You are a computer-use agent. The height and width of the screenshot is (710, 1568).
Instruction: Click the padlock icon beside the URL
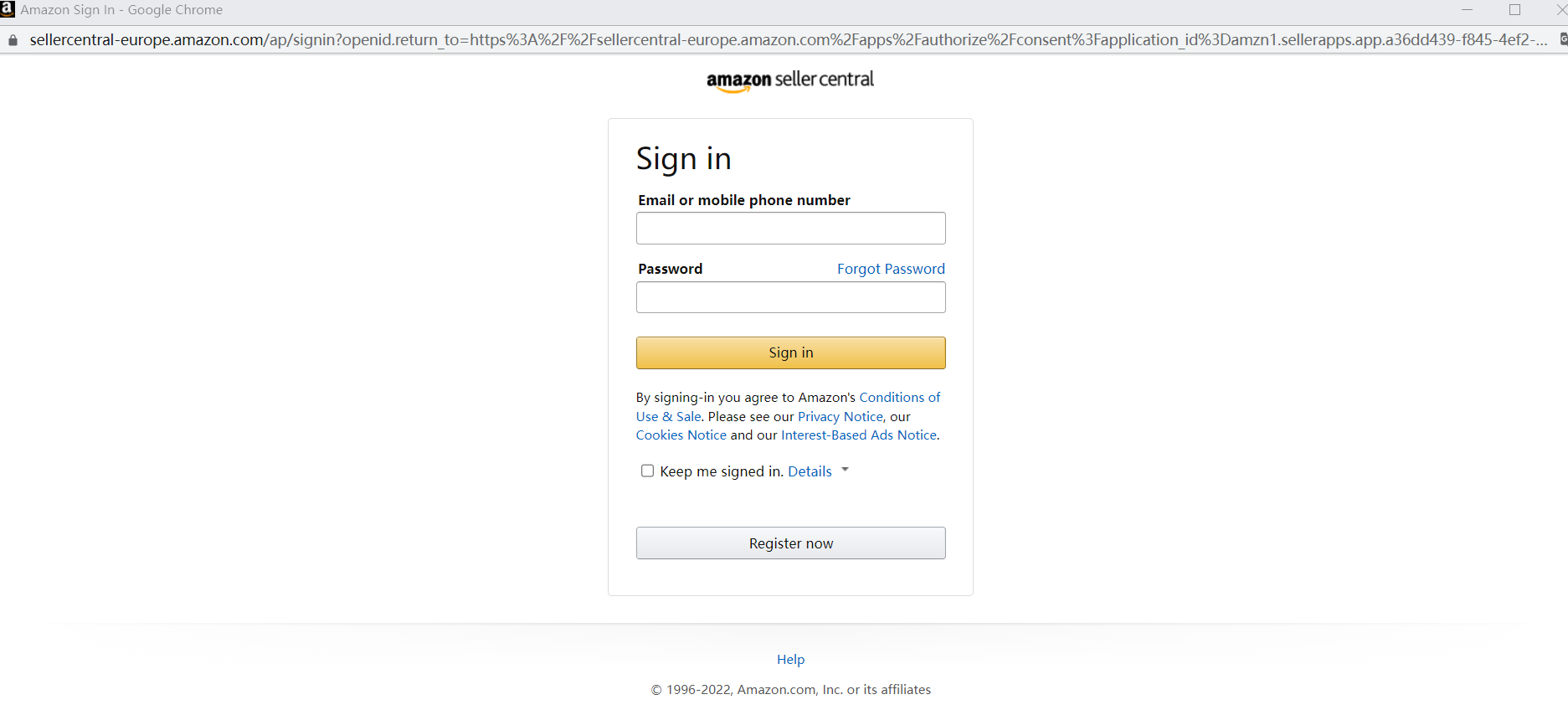click(13, 40)
